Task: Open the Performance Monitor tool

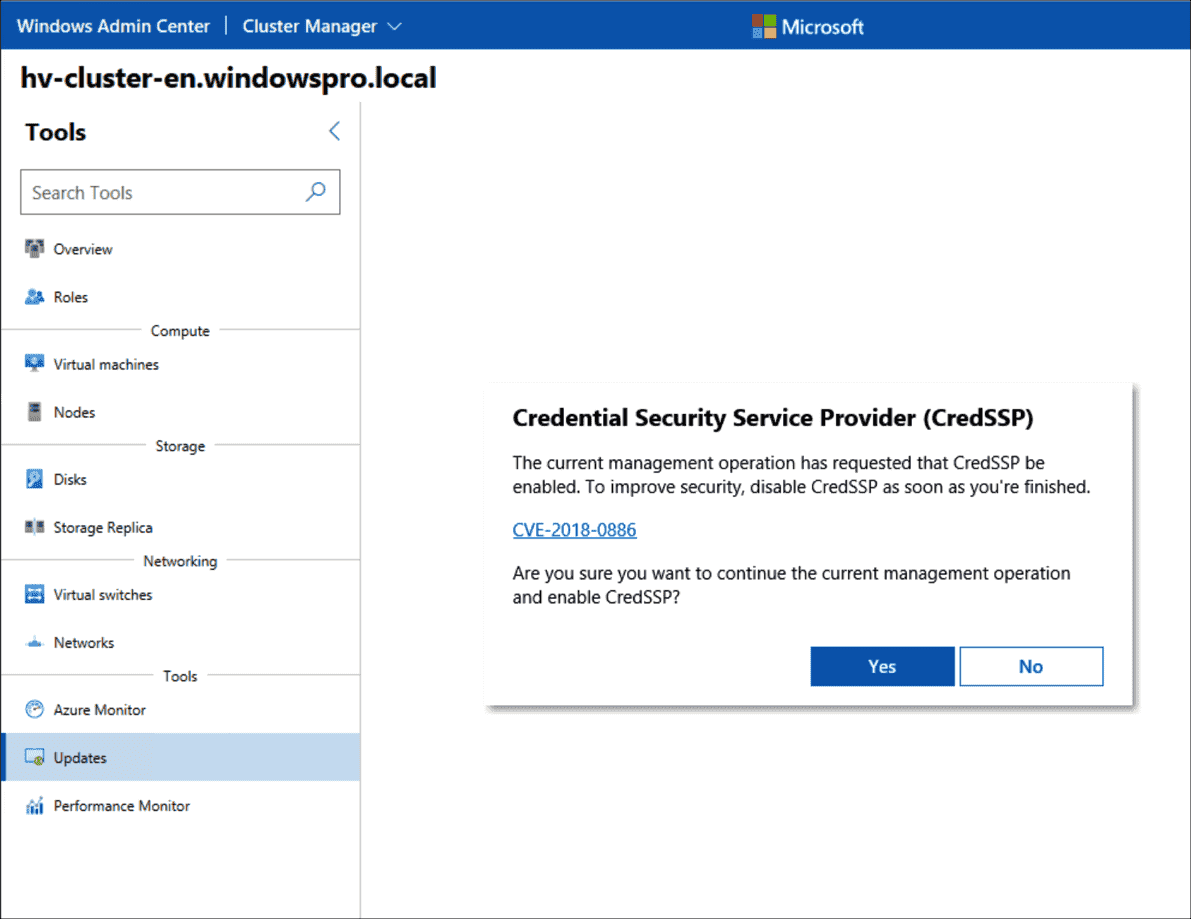Action: pyautogui.click(x=118, y=805)
